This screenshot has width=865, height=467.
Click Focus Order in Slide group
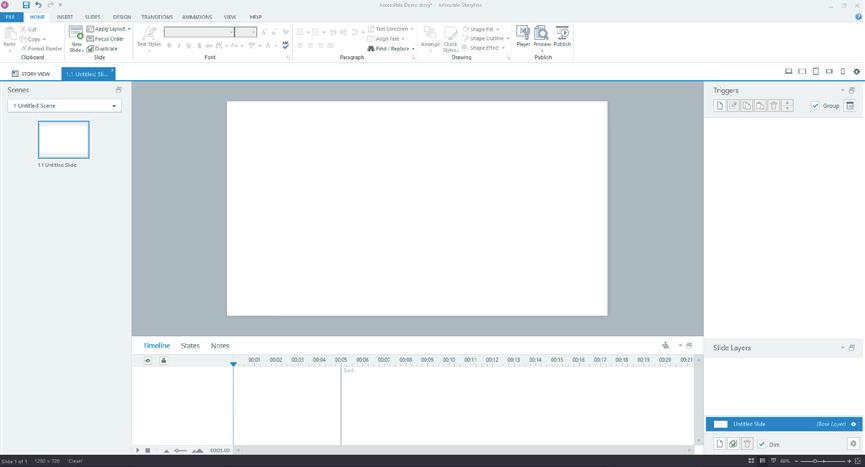click(105, 39)
